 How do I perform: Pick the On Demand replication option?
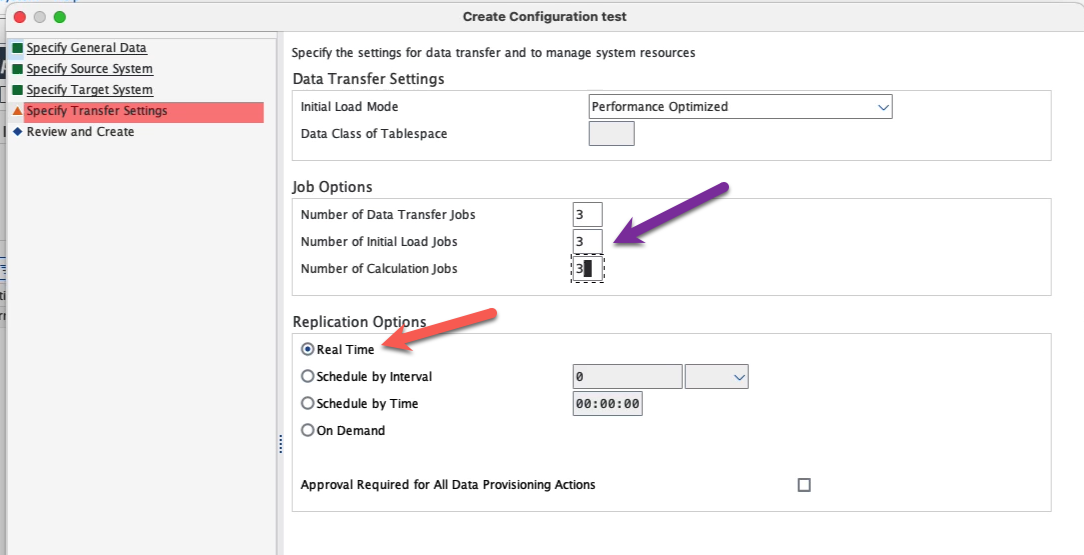tap(308, 431)
